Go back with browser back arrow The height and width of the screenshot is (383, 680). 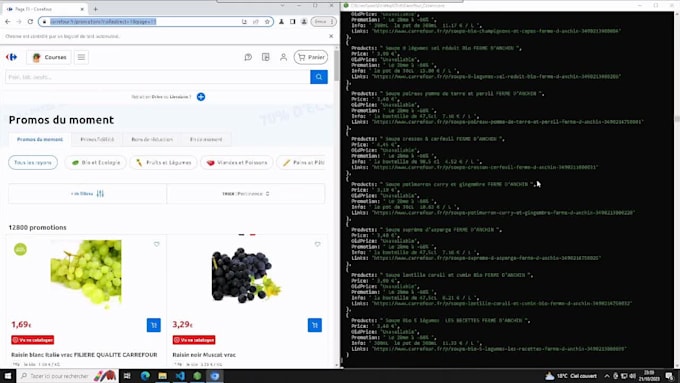[x=8, y=22]
